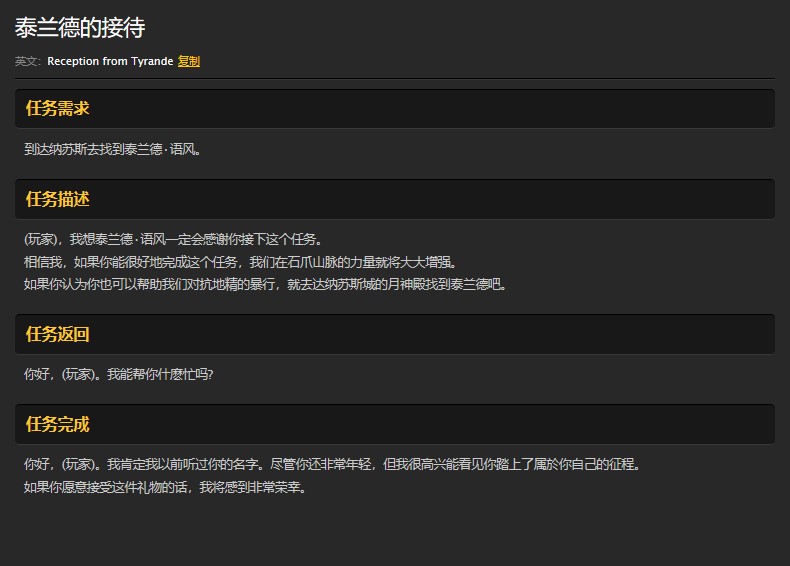Click 泰兰德·语风 in the first description line

135,240
